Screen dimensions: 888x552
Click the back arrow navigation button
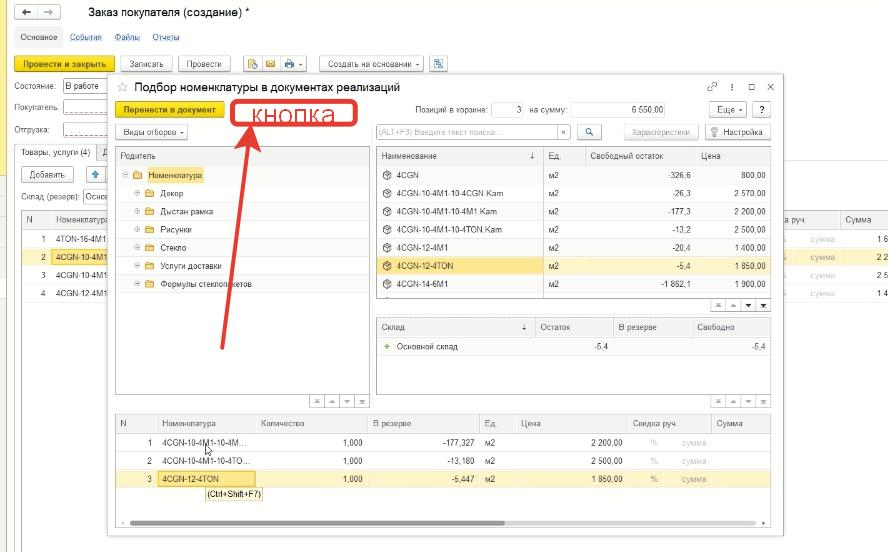26,13
